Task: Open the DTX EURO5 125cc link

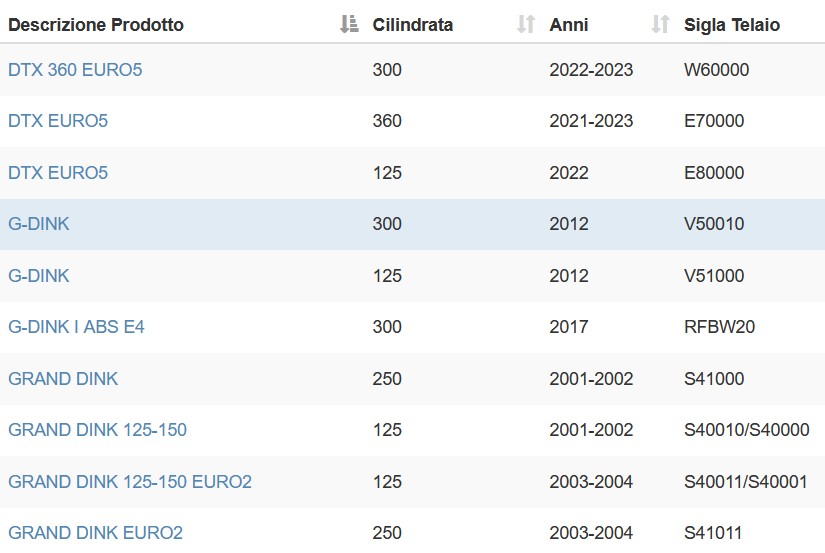Action: click(x=58, y=173)
